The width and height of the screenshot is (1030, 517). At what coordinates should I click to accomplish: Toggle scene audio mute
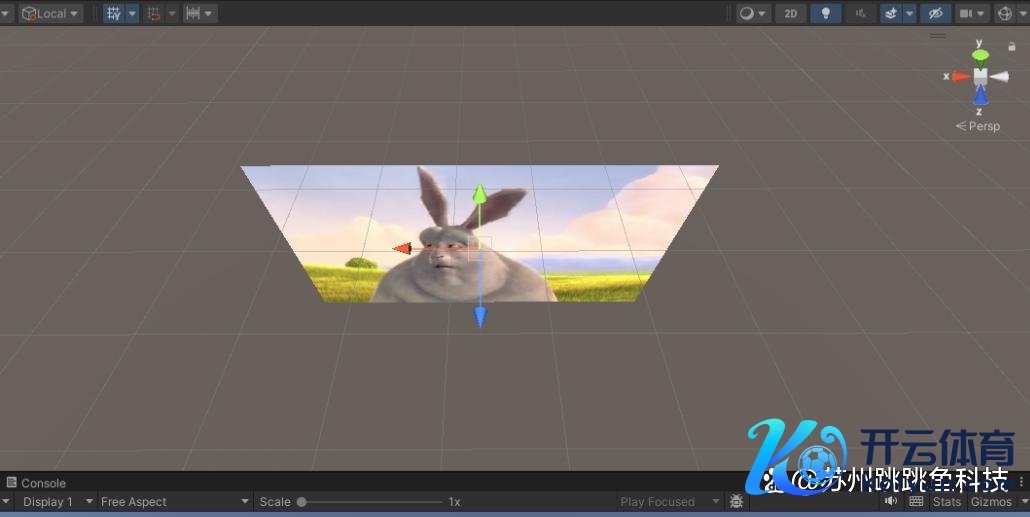[x=859, y=14]
